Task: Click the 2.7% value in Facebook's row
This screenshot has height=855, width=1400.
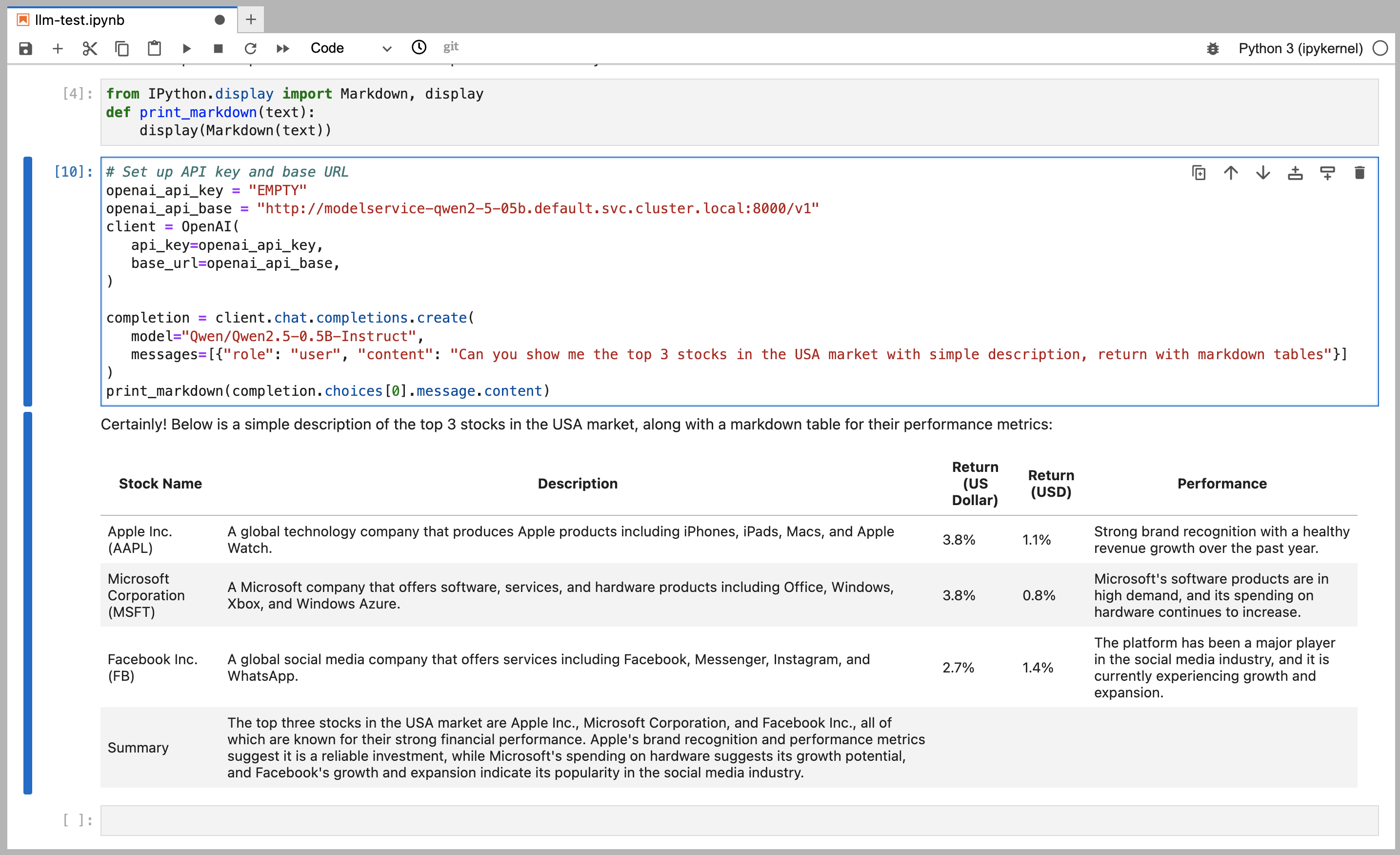Action: click(x=958, y=668)
